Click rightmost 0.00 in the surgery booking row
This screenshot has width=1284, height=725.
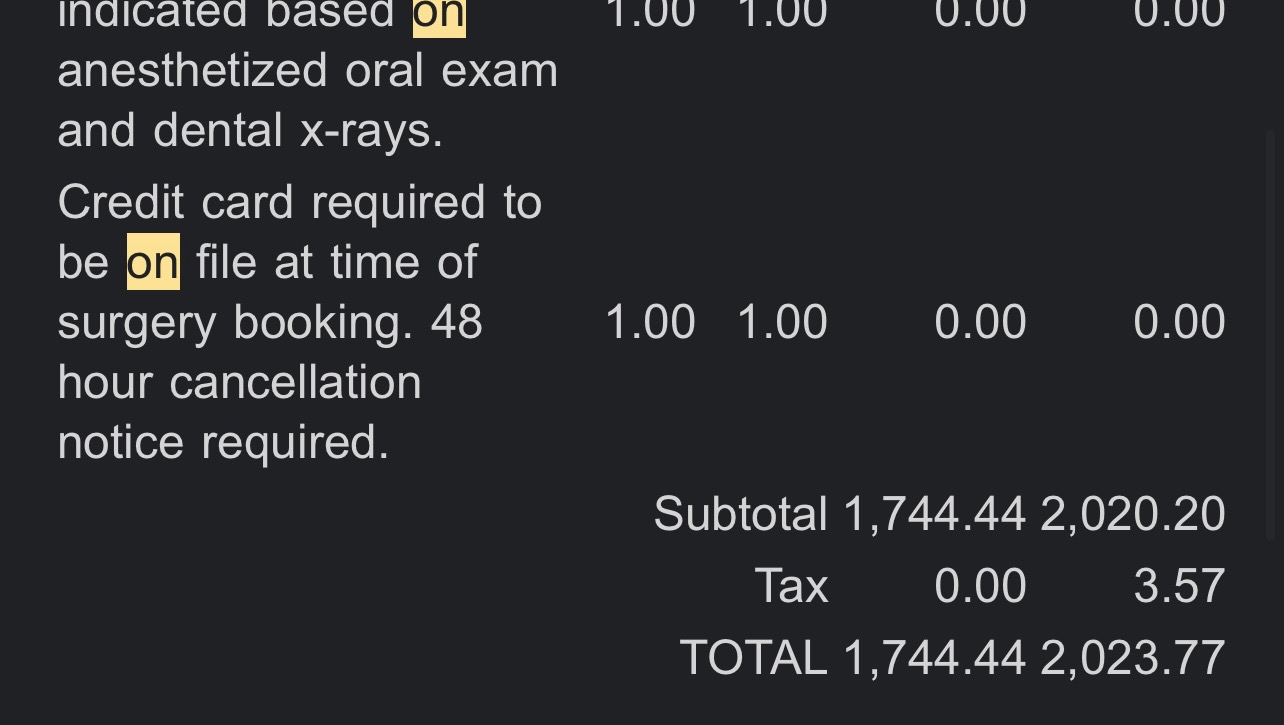pyautogui.click(x=1179, y=322)
